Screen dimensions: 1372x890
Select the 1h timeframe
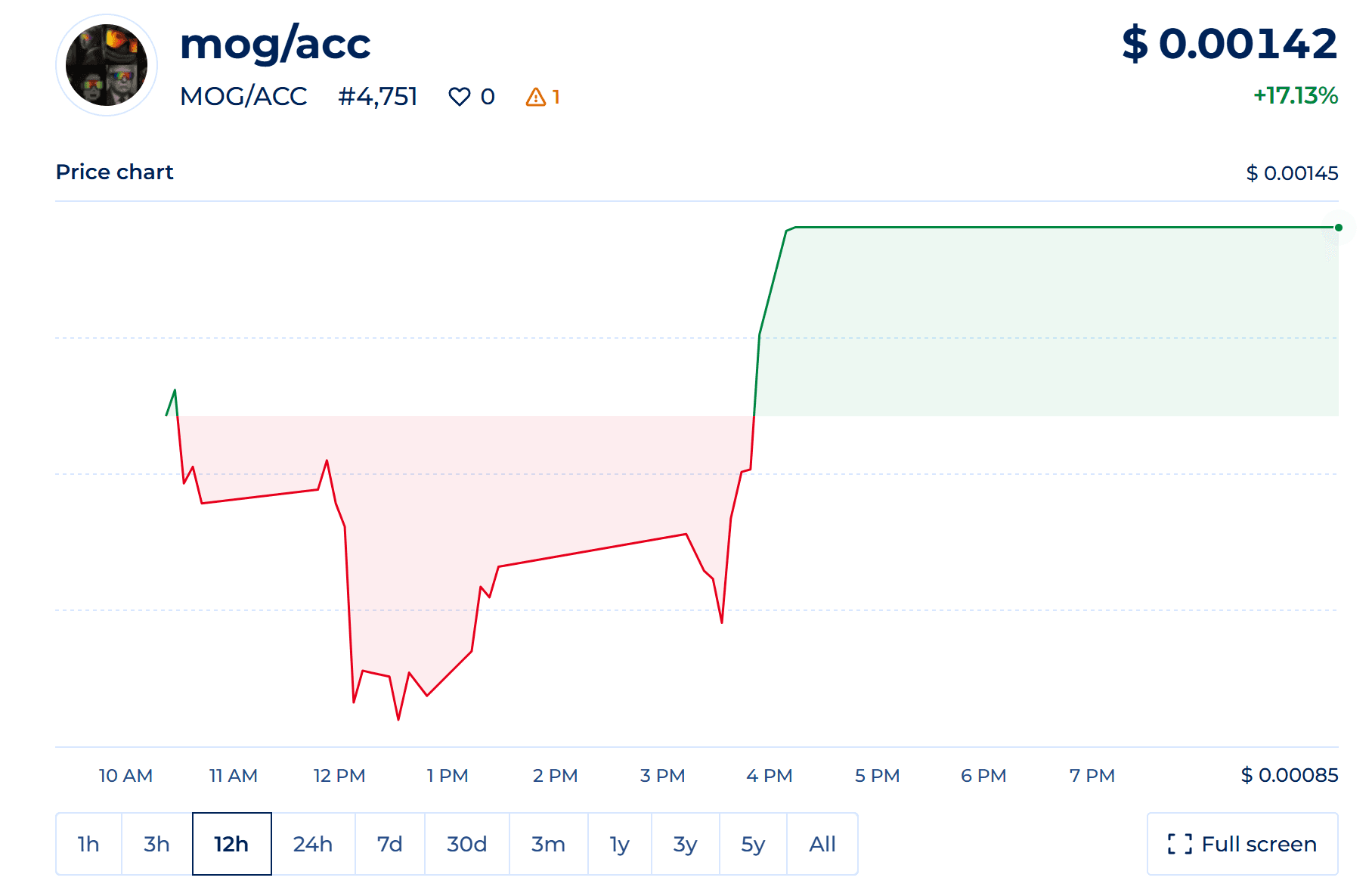click(x=88, y=844)
